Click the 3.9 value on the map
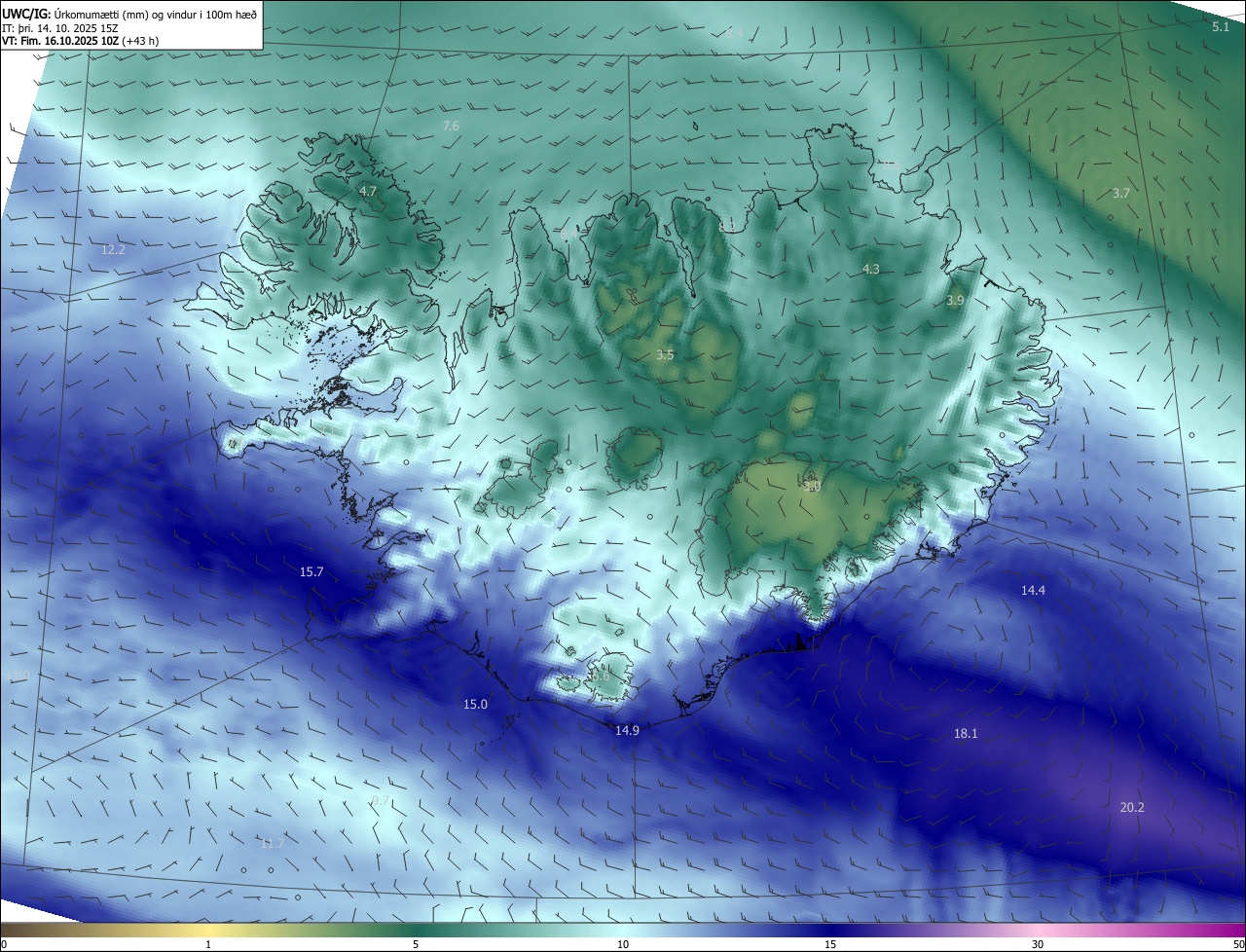This screenshot has width=1246, height=952. point(955,301)
